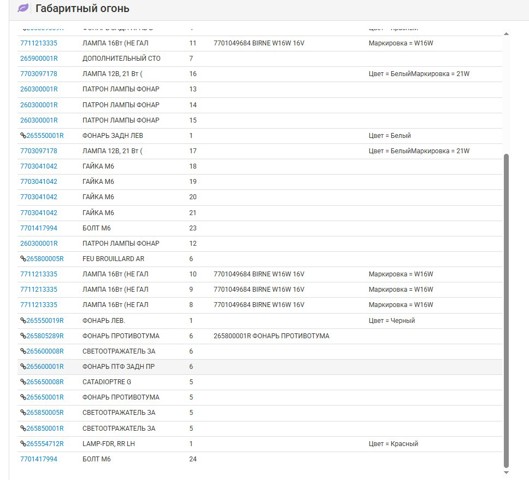Click the vertical scrollbar thumb

click(x=506, y=311)
